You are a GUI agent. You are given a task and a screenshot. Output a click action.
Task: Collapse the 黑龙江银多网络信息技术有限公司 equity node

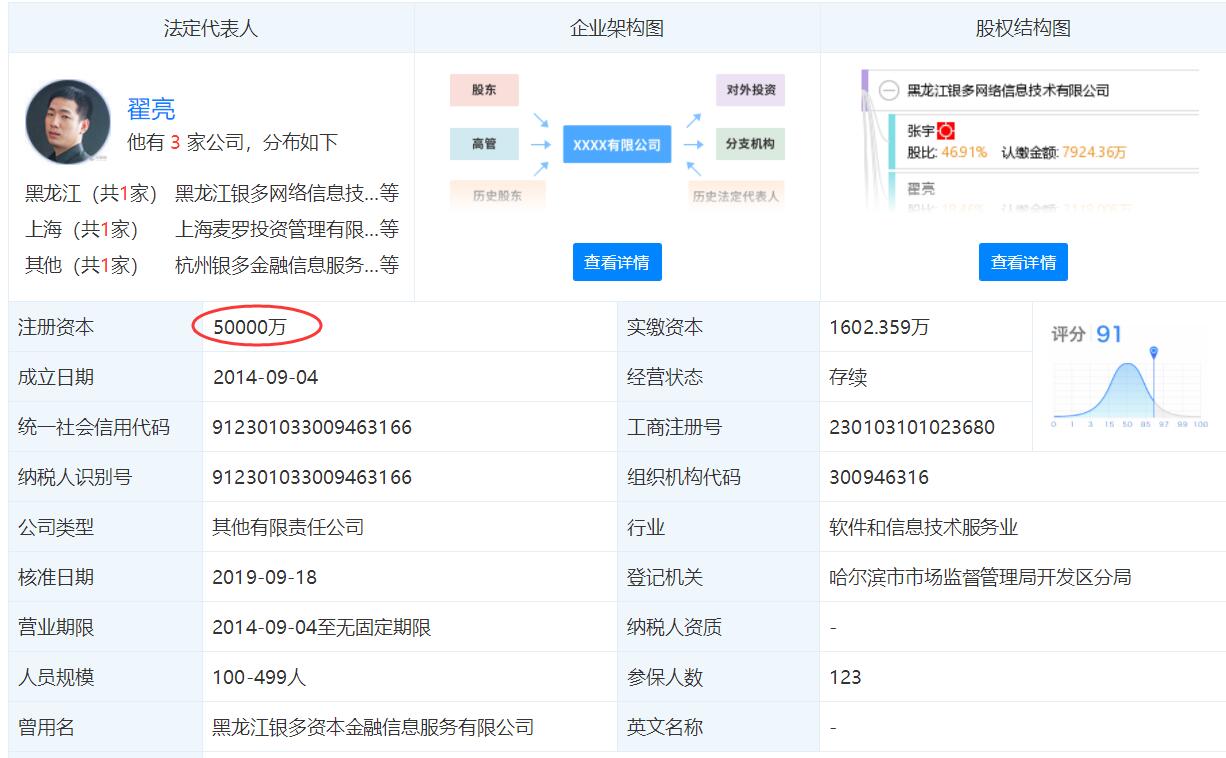pos(888,91)
